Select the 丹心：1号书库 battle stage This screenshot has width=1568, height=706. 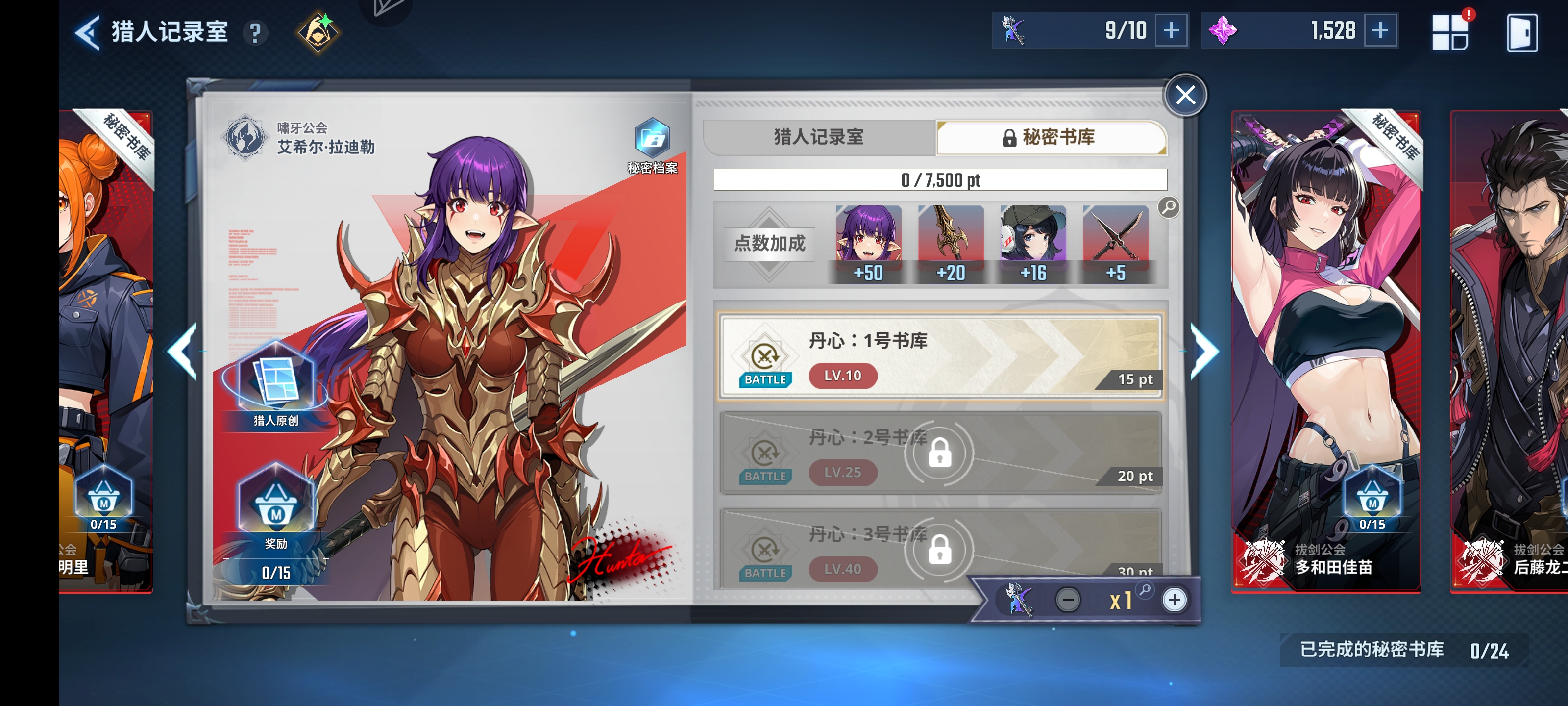click(940, 357)
